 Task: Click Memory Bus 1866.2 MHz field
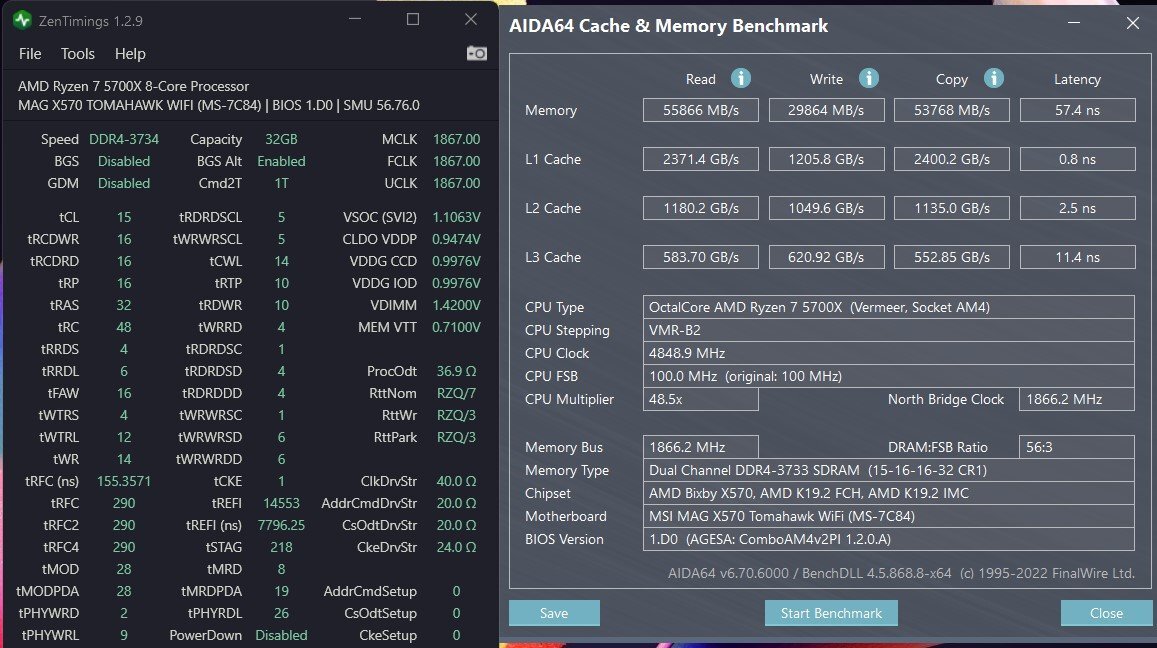[700, 447]
